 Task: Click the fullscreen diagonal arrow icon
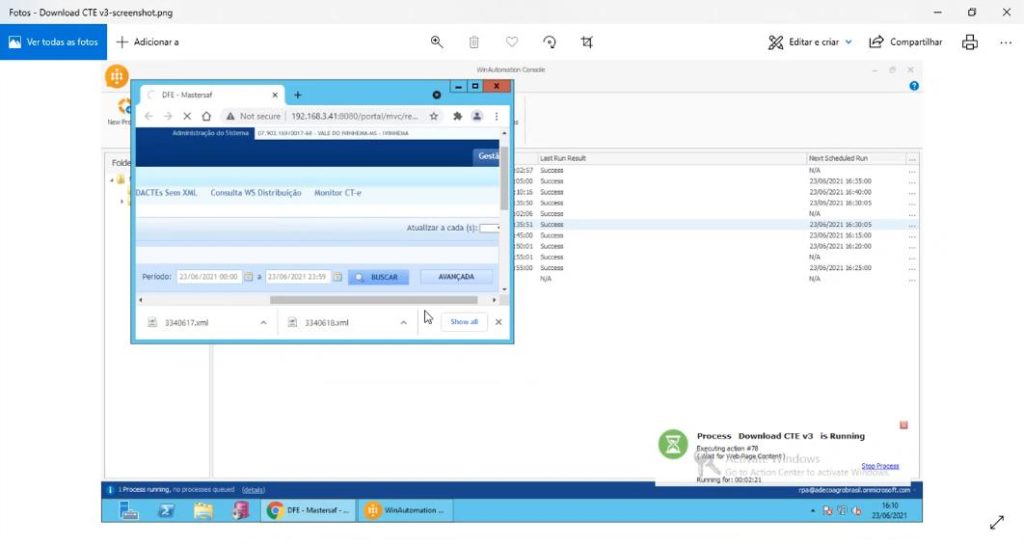click(x=997, y=522)
